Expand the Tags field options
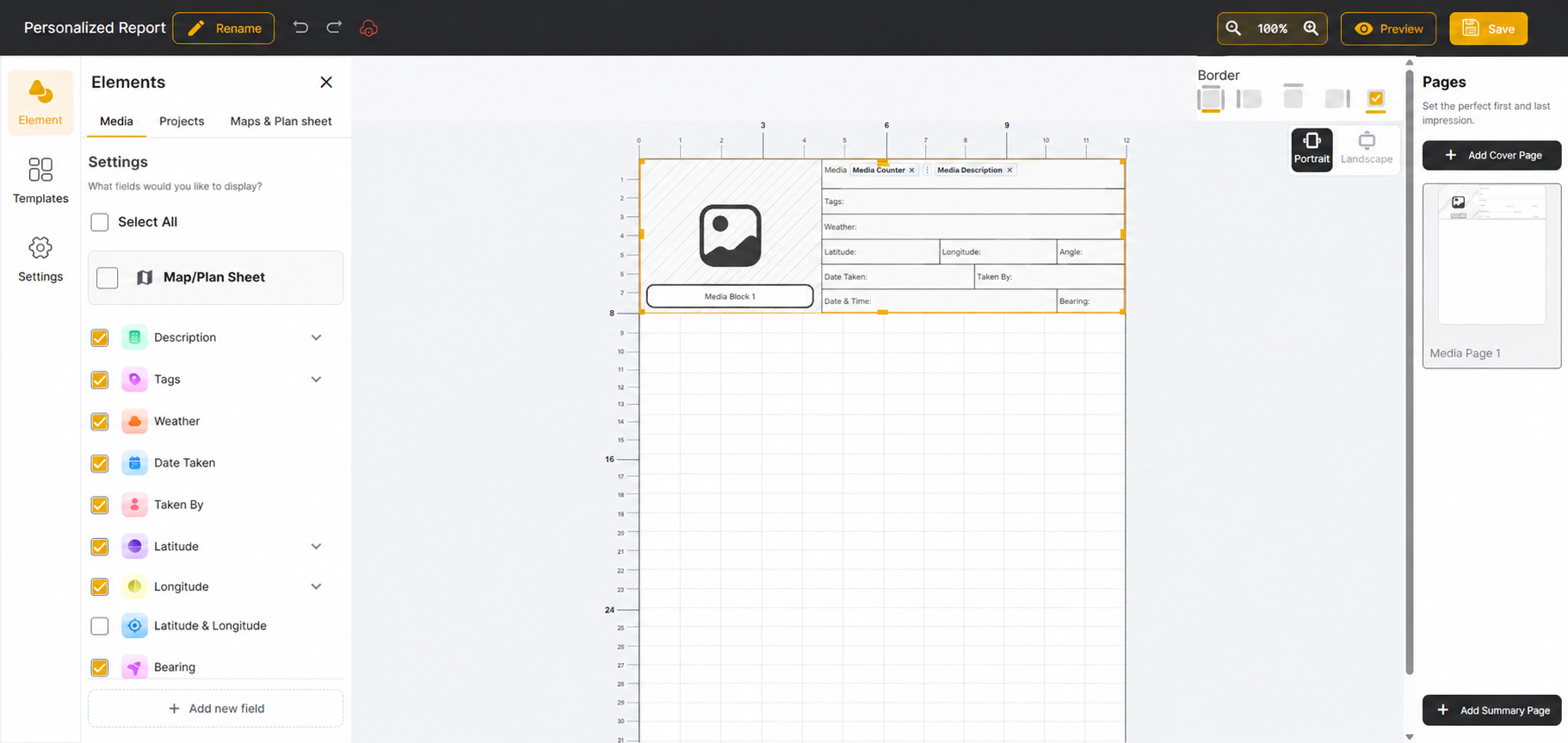The image size is (1568, 743). click(316, 380)
